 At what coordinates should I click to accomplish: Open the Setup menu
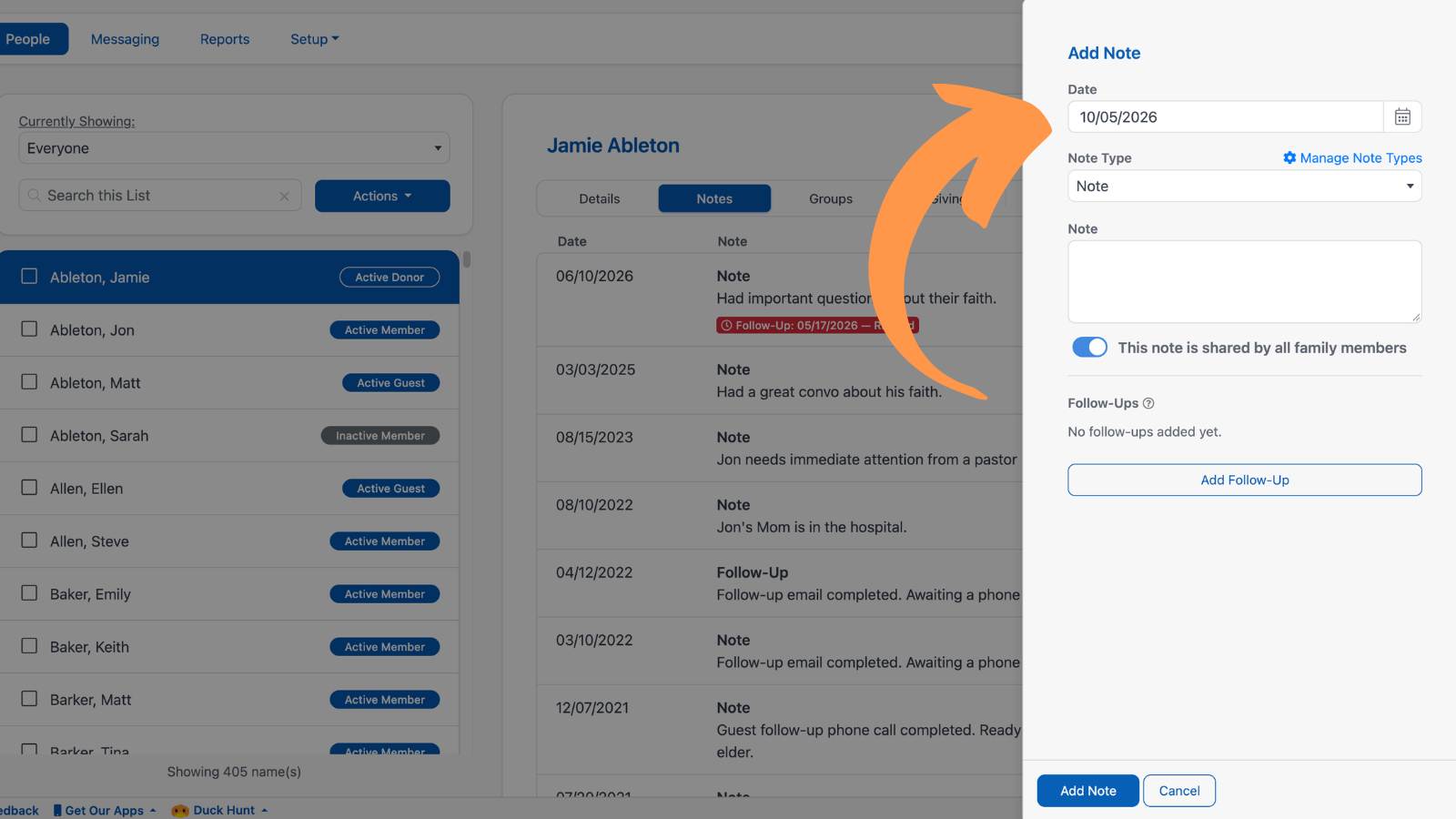pyautogui.click(x=314, y=39)
